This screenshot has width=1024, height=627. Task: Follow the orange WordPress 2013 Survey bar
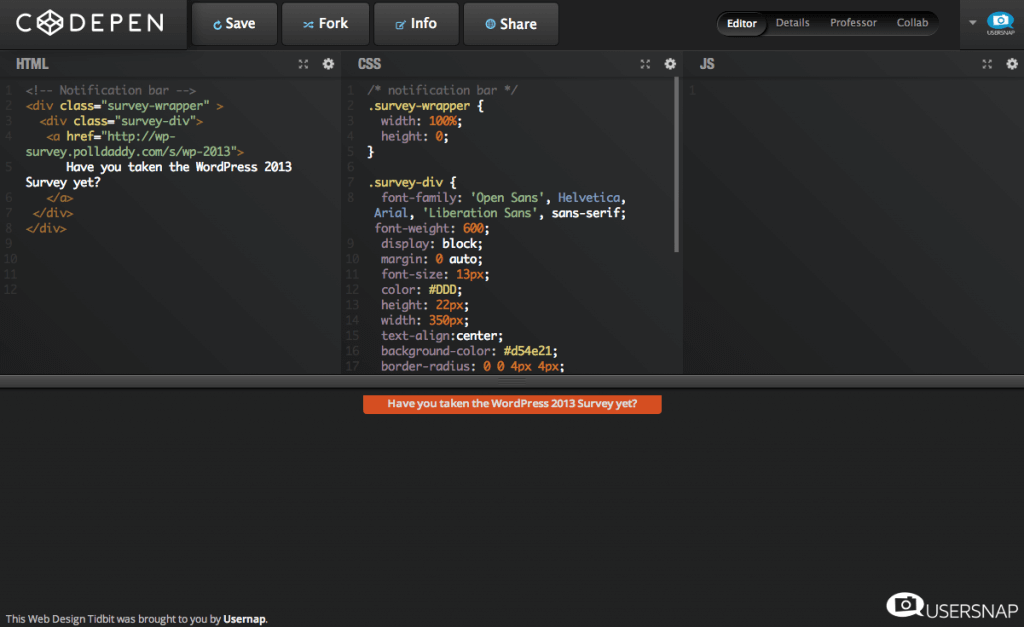[x=512, y=404]
